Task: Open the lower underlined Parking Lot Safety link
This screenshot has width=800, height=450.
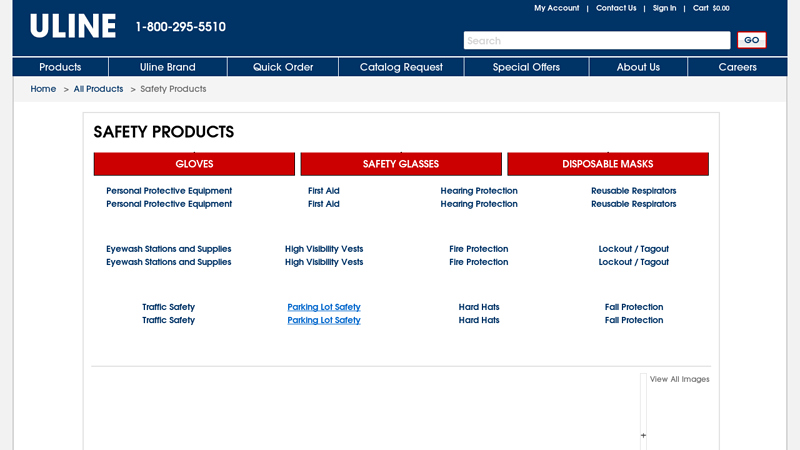Action: [324, 320]
